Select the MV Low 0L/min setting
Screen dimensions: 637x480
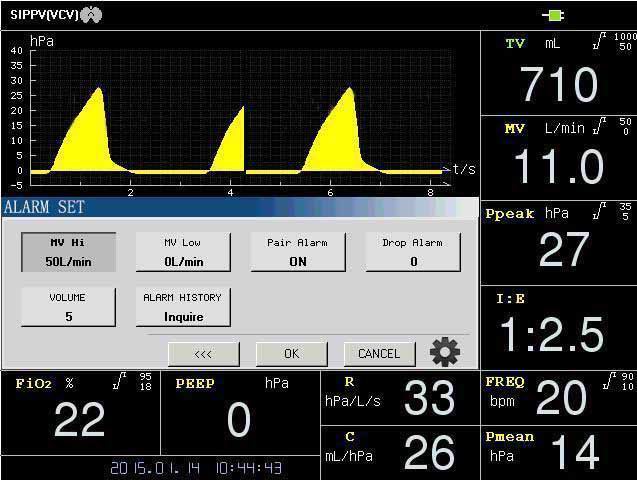(183, 252)
